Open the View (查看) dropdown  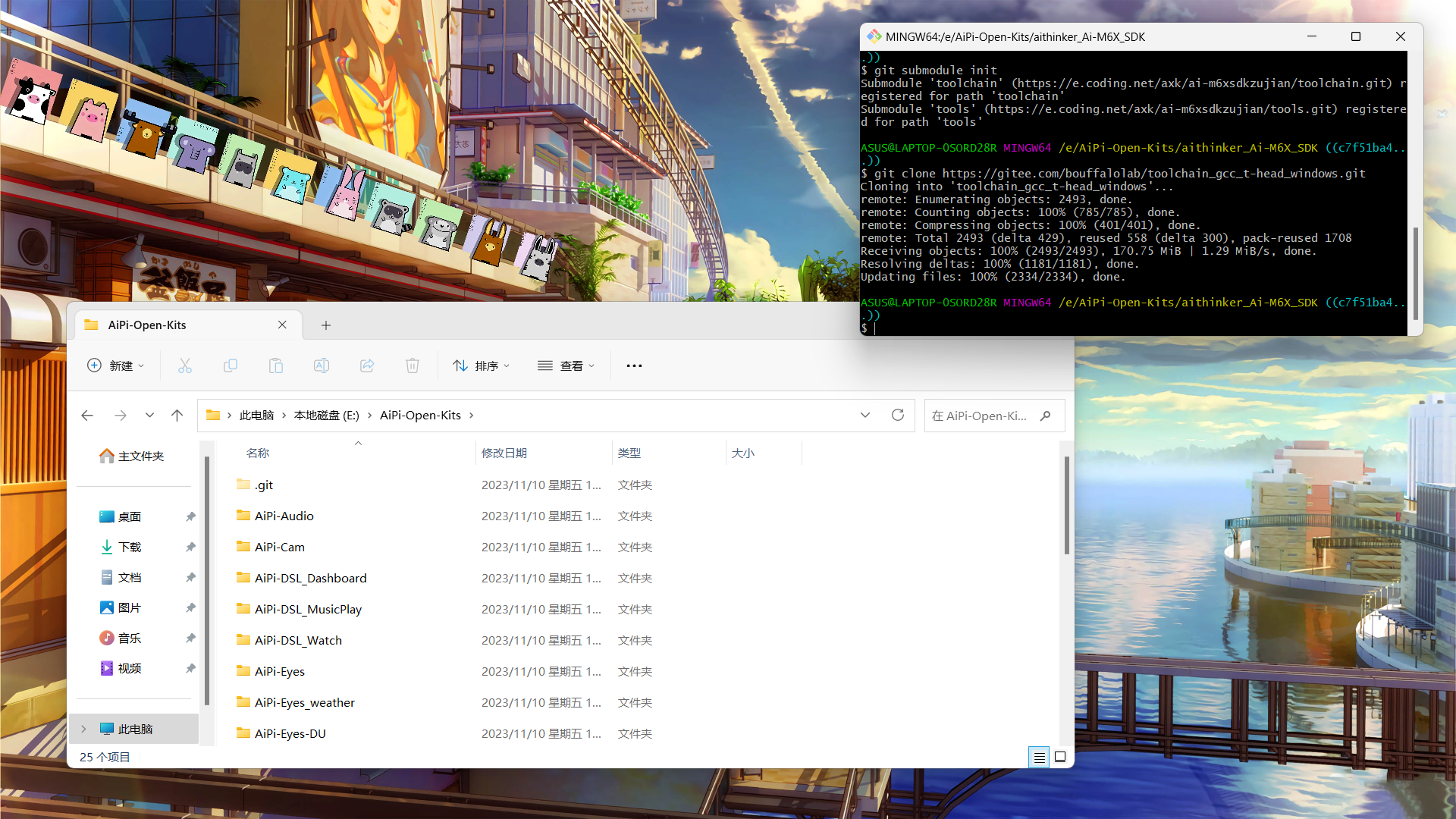pos(566,366)
